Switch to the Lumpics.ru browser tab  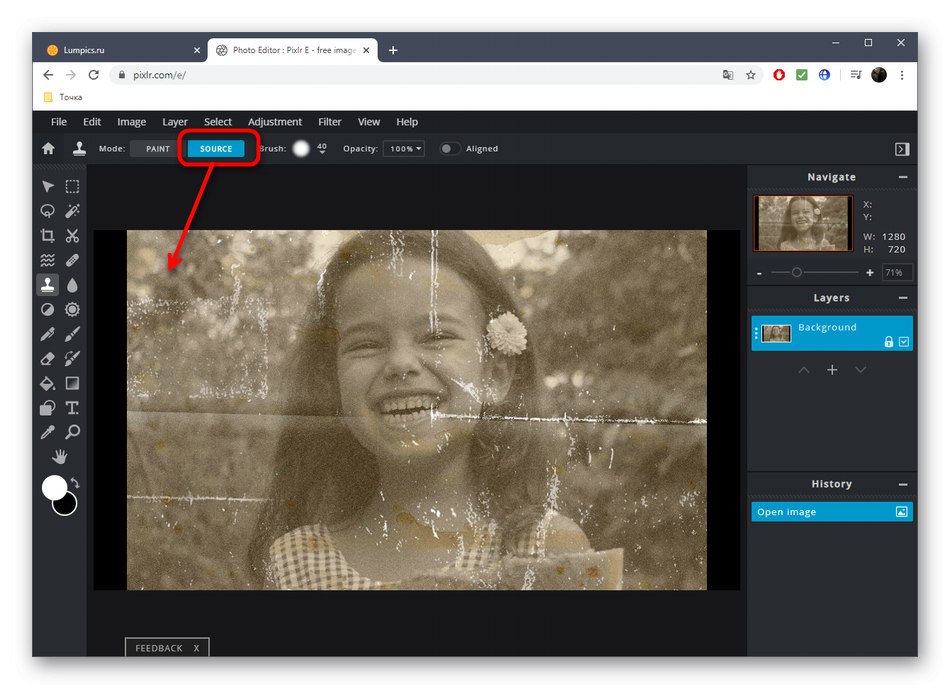[123, 50]
